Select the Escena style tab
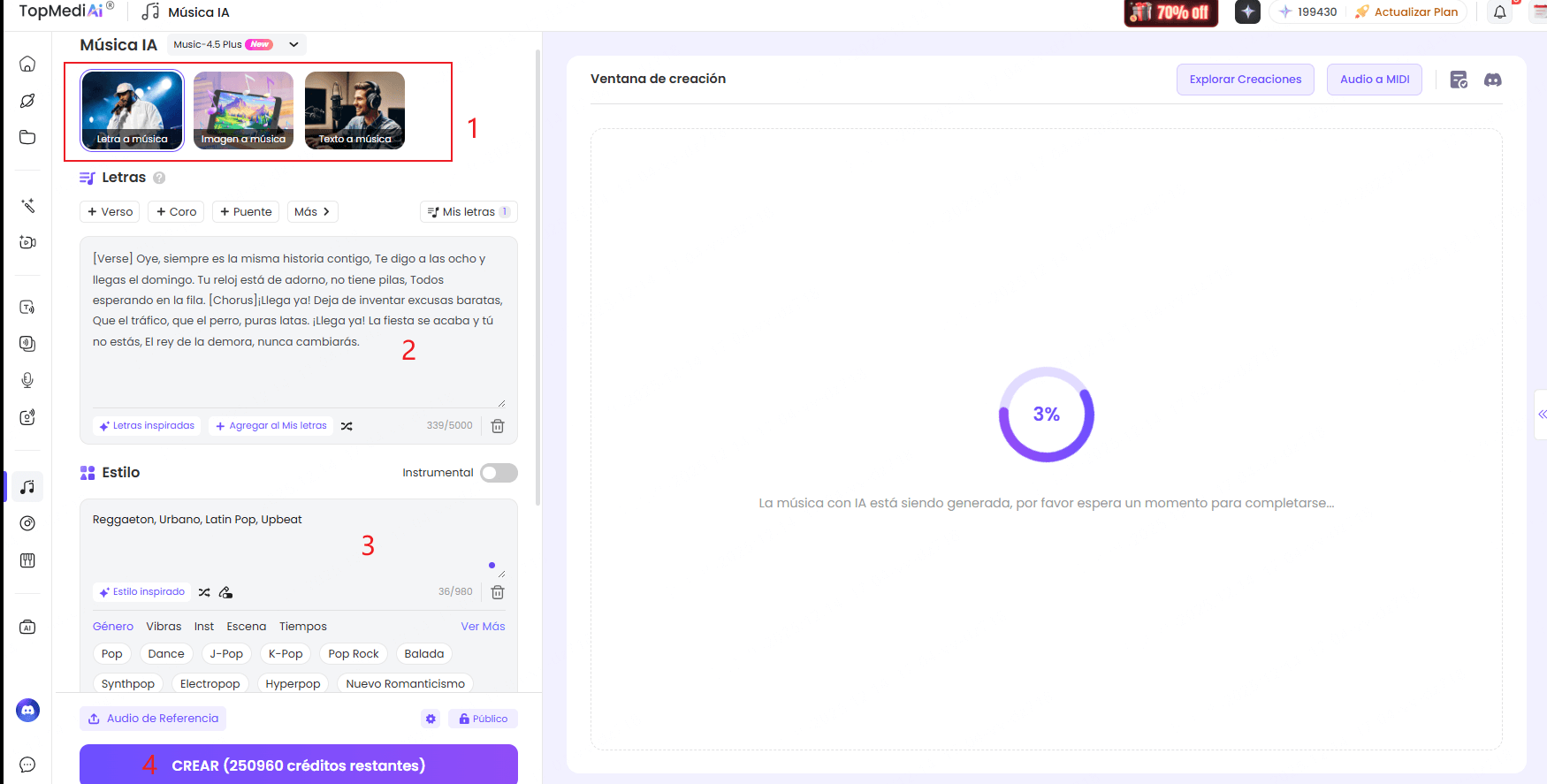The width and height of the screenshot is (1547, 784). tap(246, 627)
